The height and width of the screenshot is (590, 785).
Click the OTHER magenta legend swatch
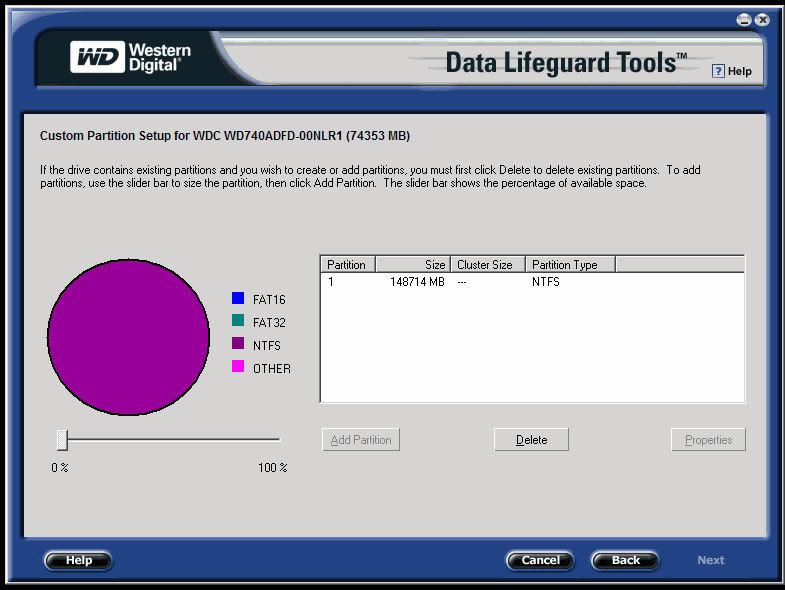(x=238, y=366)
